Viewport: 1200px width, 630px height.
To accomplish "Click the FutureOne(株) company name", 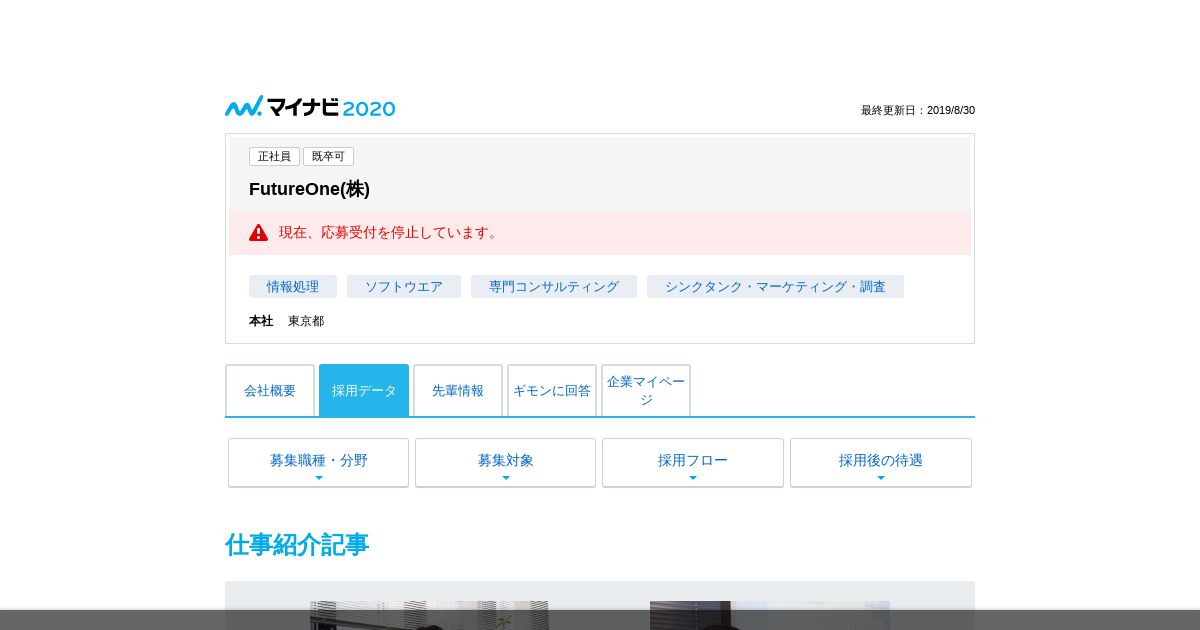I will [309, 189].
